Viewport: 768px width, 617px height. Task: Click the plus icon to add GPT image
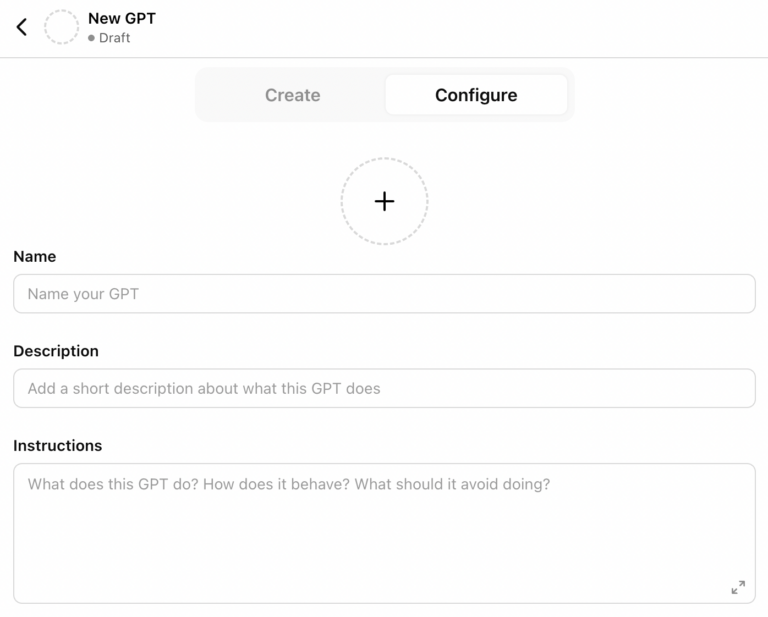pyautogui.click(x=384, y=201)
